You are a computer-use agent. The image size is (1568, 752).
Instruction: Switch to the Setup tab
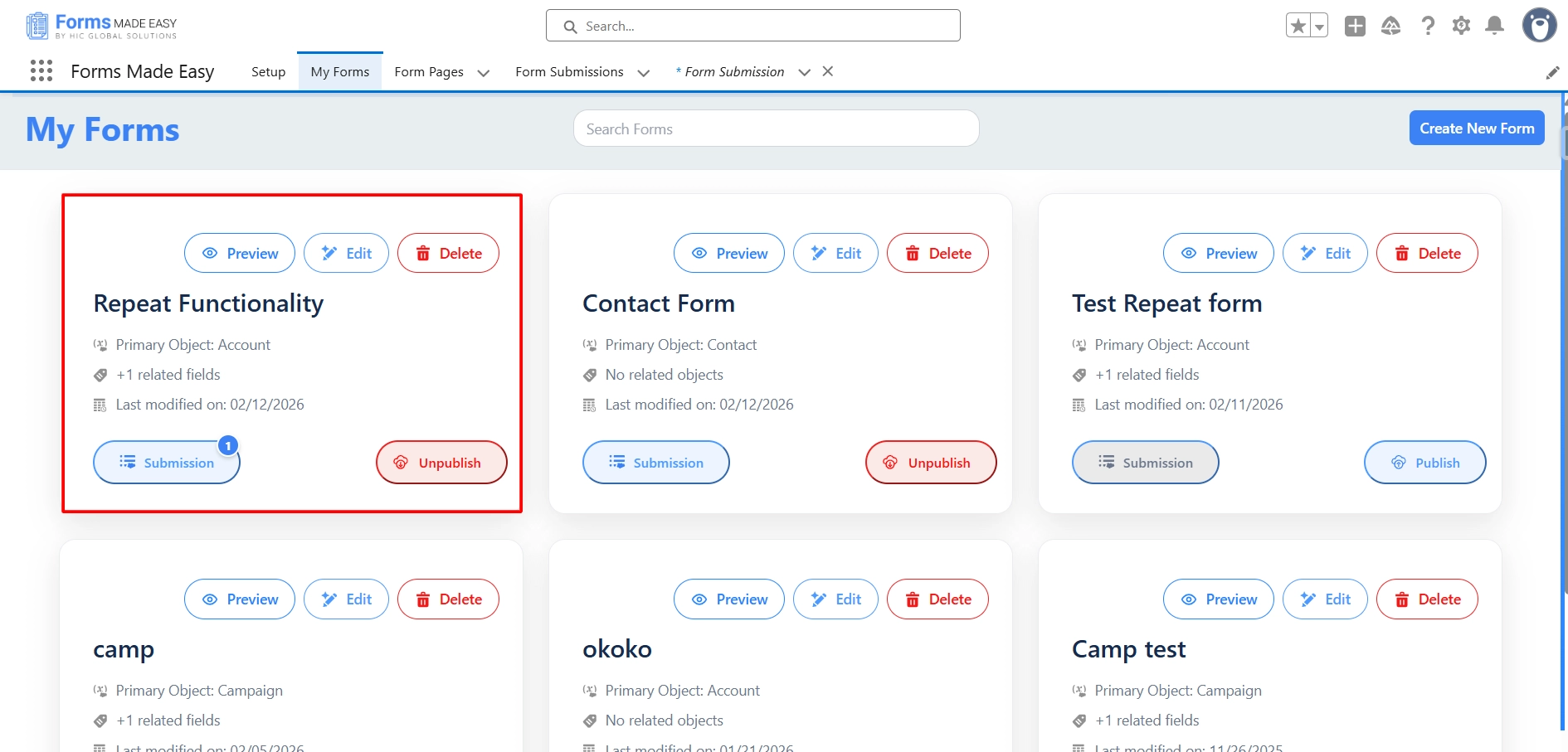pyautogui.click(x=268, y=72)
